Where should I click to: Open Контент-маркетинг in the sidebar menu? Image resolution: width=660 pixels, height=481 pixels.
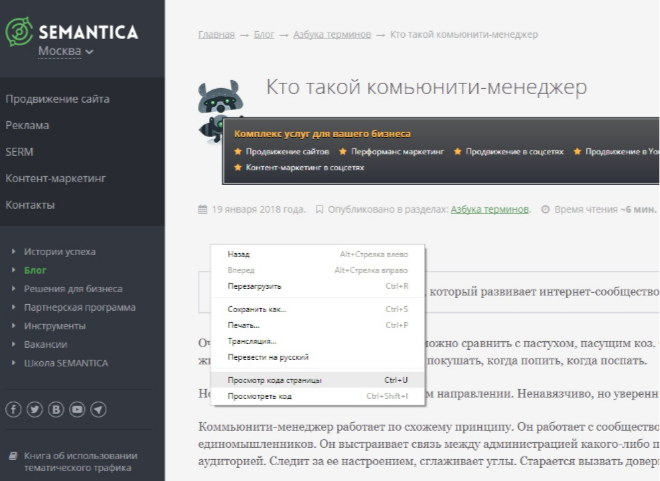(56, 178)
